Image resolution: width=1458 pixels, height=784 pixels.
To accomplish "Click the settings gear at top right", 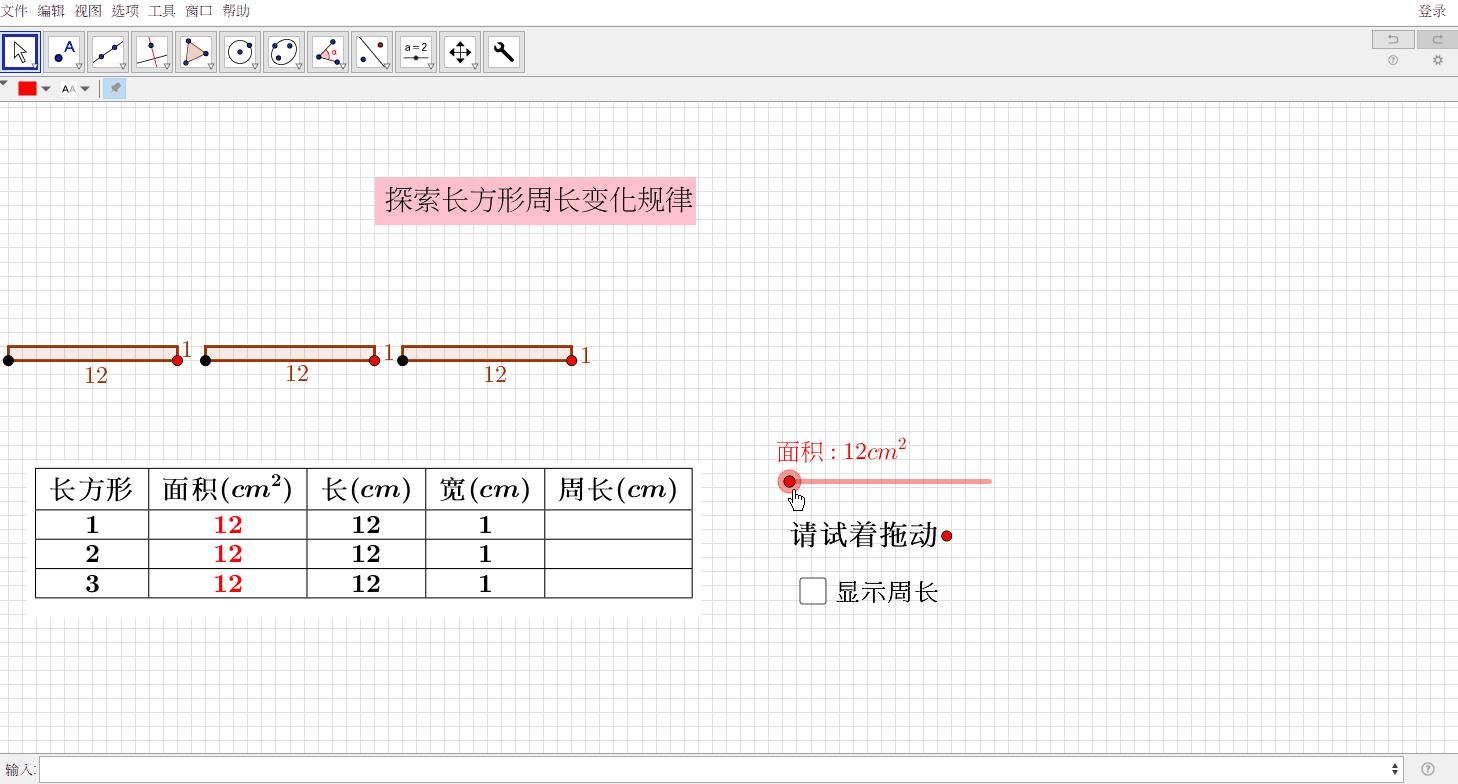I will tap(1438, 60).
